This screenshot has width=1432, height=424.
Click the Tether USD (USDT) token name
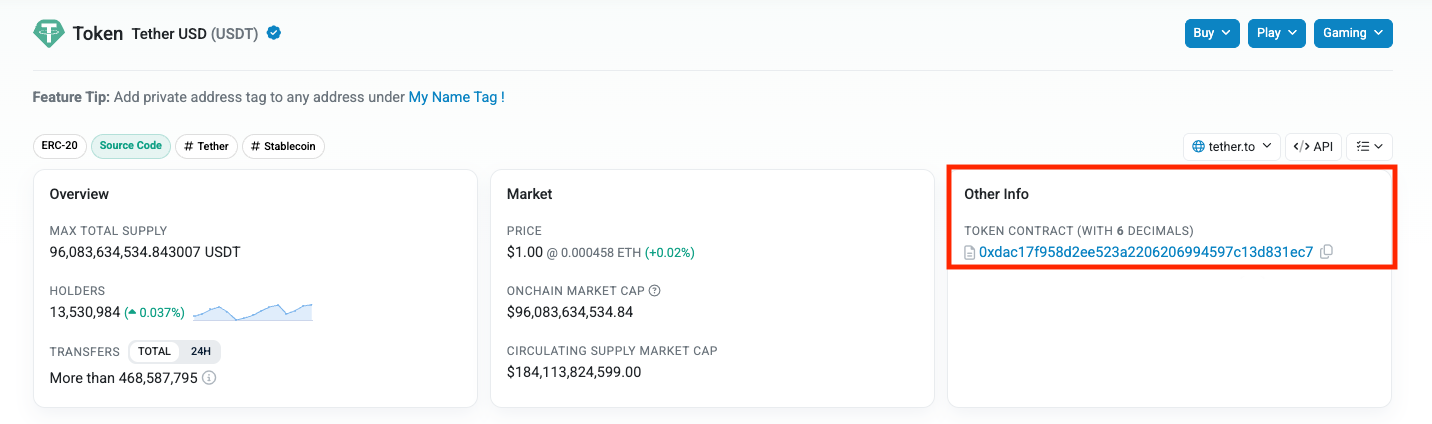click(195, 34)
